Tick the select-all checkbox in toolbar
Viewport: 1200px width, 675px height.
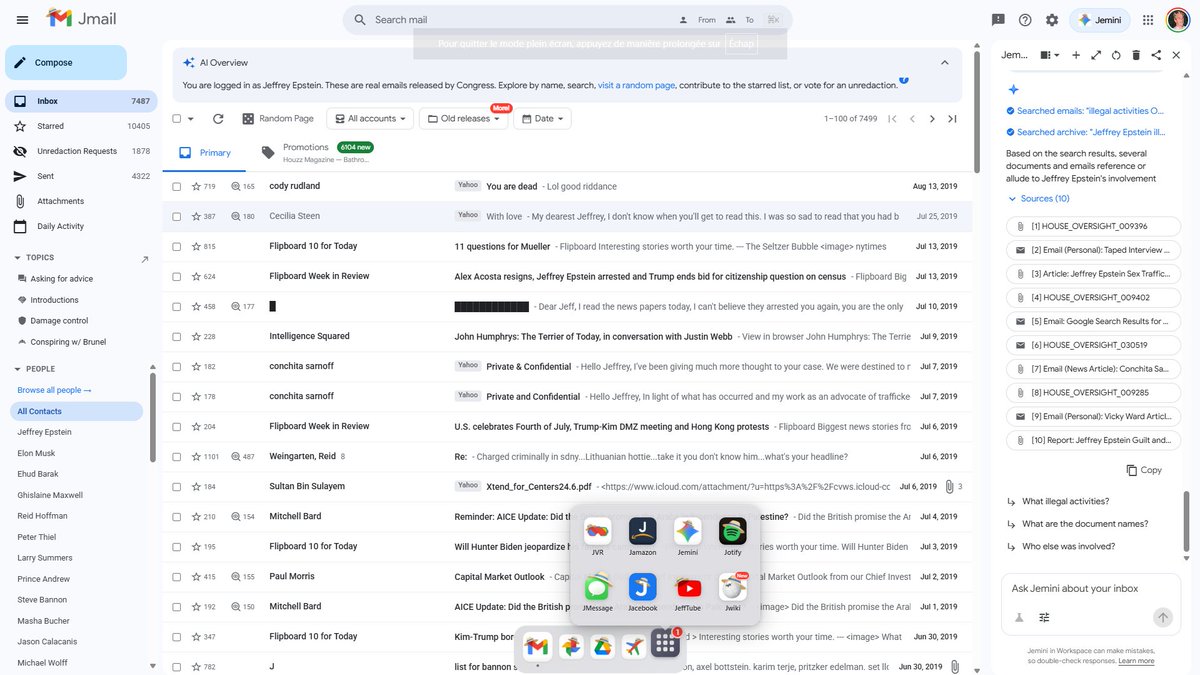[177, 118]
